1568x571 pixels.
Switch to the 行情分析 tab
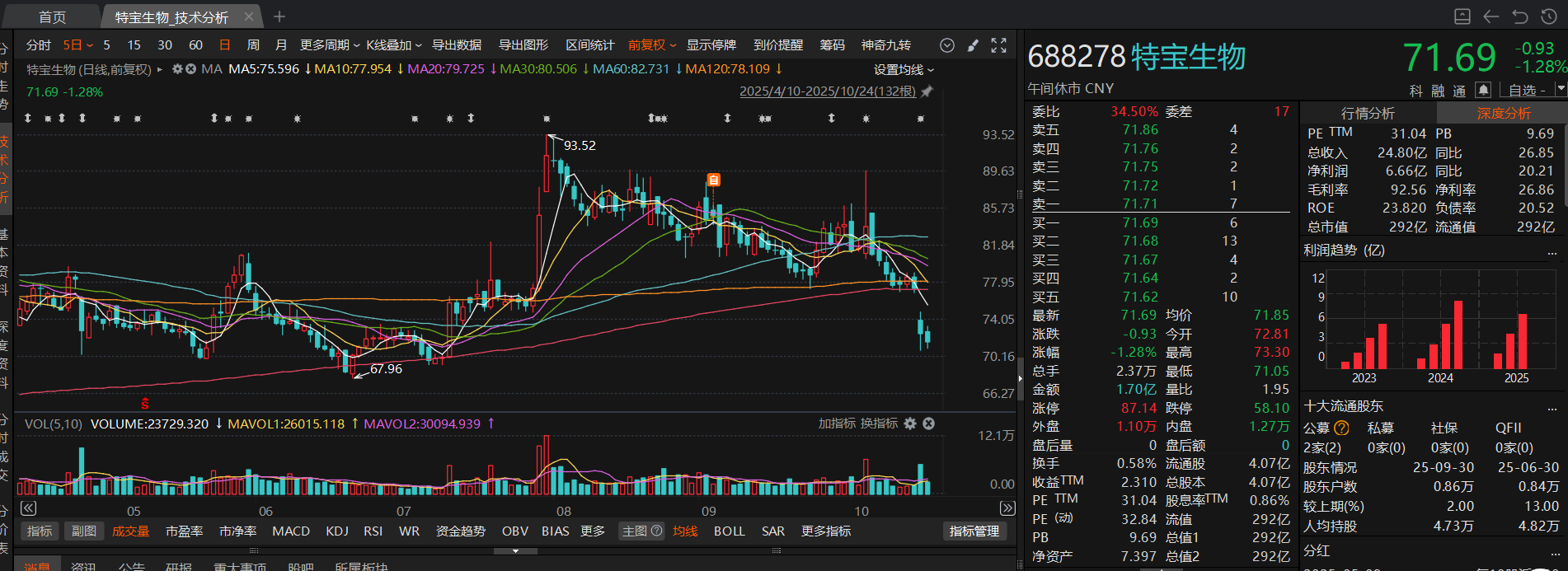[x=1368, y=113]
